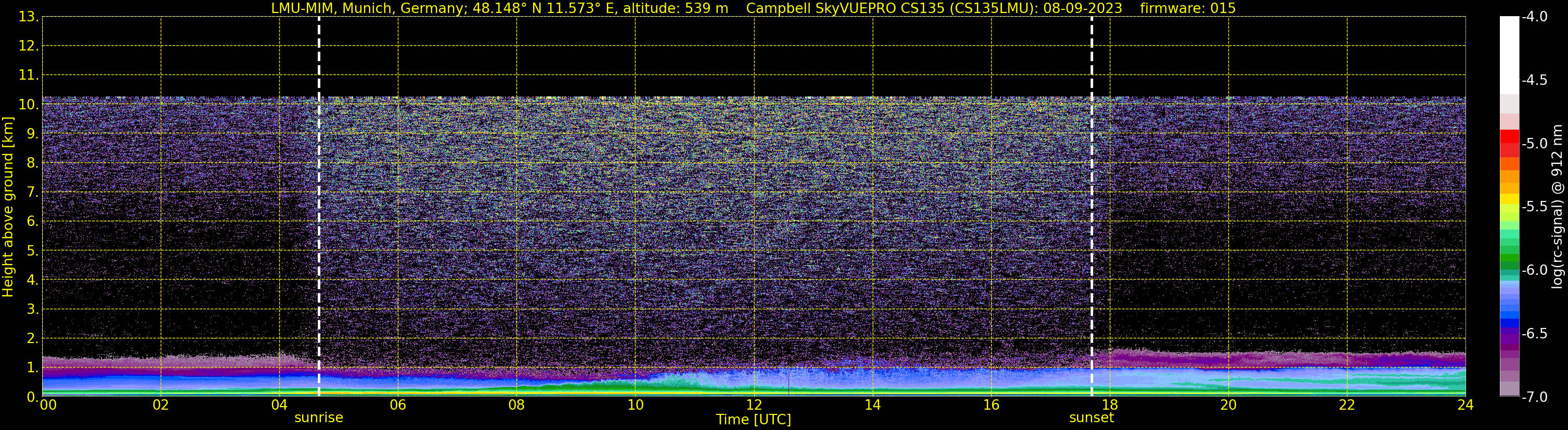The width and height of the screenshot is (1568, 430).
Task: Click the height axis tick label 7
Action: [32, 192]
